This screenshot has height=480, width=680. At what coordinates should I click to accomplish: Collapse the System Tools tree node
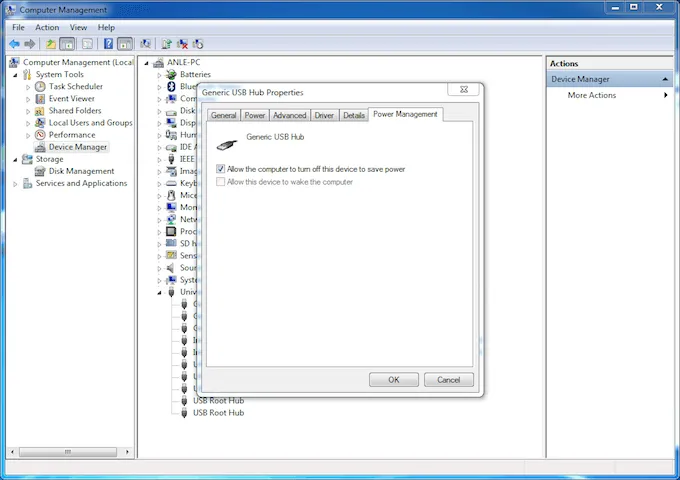coord(15,75)
